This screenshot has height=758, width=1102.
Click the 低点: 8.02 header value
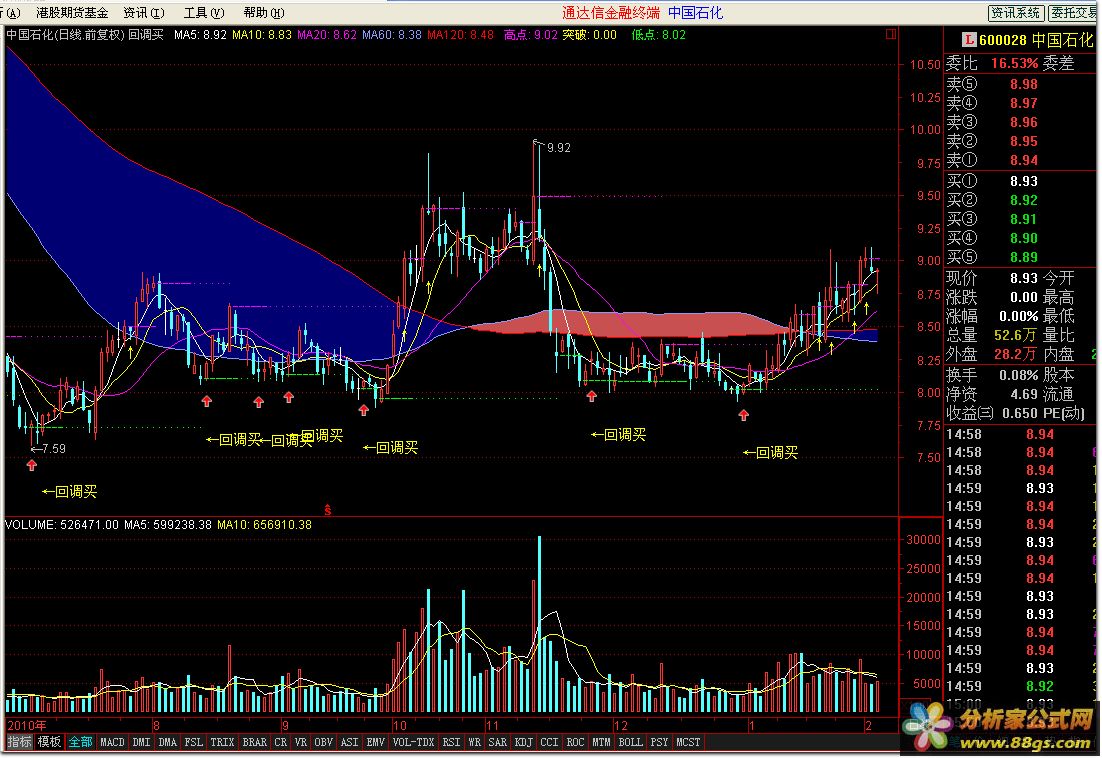658,34
